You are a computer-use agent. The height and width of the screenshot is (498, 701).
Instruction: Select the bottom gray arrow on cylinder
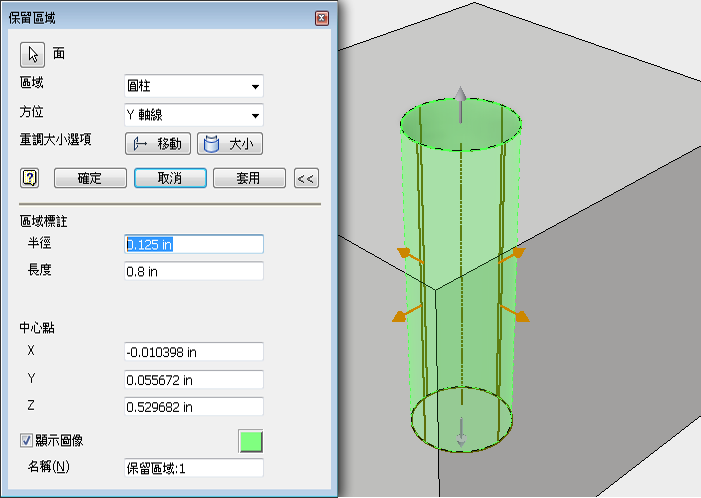[461, 432]
